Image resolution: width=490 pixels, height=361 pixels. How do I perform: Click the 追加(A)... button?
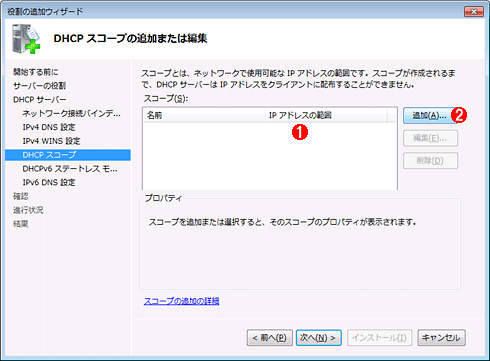click(x=430, y=116)
